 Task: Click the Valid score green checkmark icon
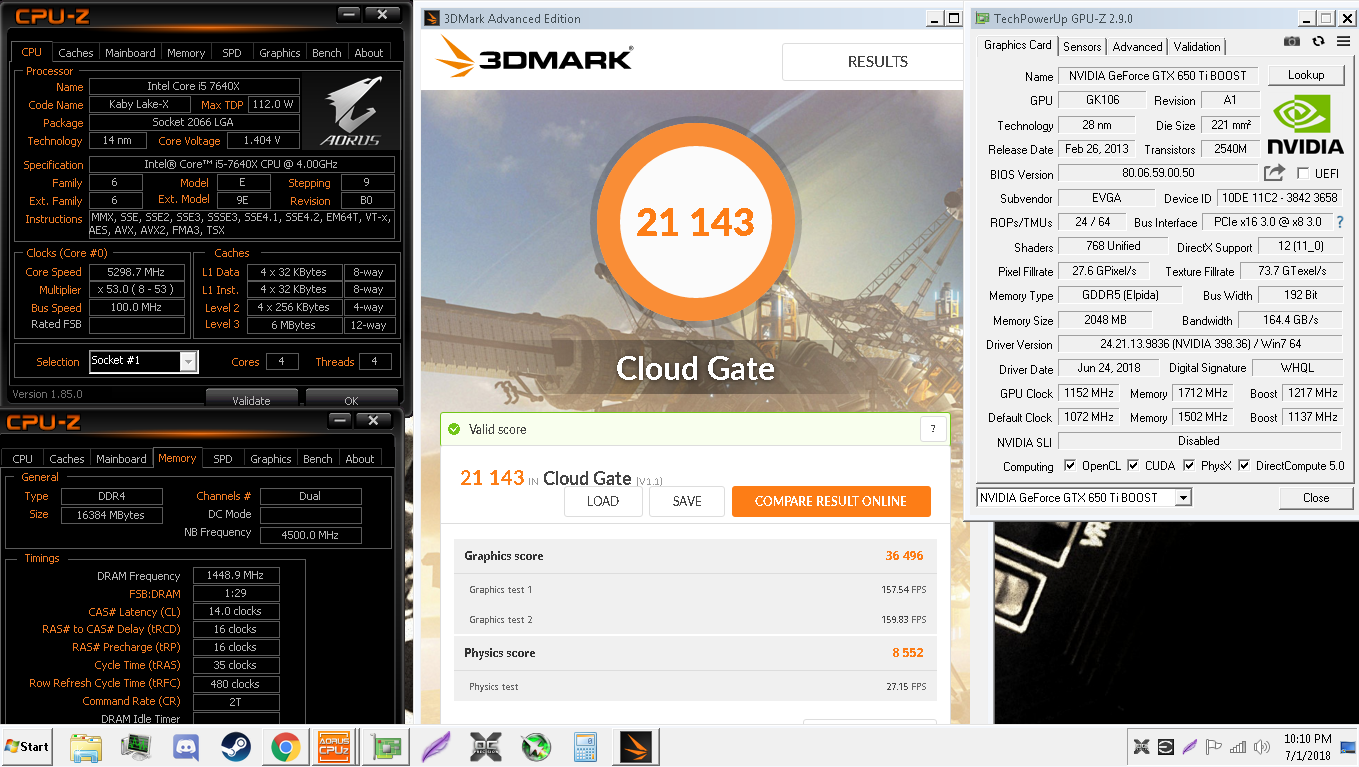[454, 429]
